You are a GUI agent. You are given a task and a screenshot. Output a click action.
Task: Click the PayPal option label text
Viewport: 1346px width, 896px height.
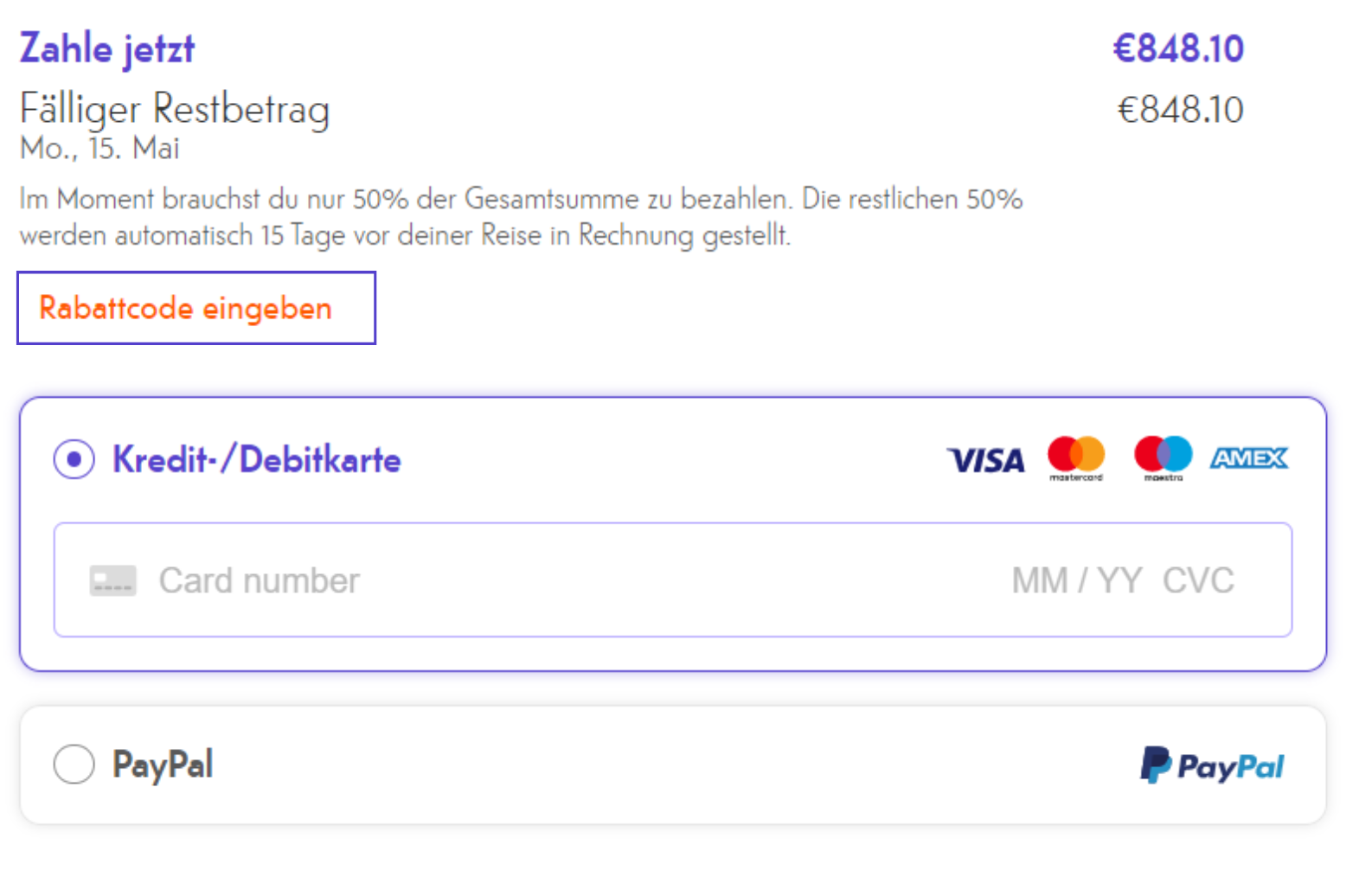tap(163, 765)
